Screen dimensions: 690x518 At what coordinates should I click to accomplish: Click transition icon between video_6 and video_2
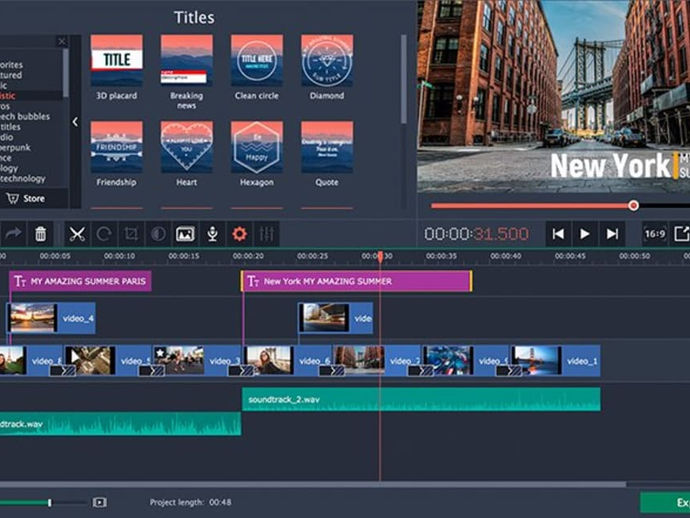(333, 371)
